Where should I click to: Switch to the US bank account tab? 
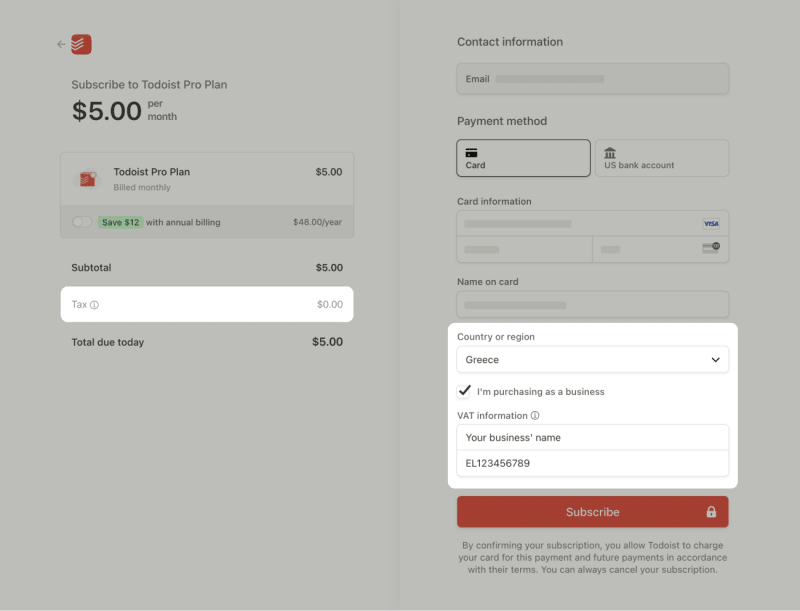(x=661, y=157)
